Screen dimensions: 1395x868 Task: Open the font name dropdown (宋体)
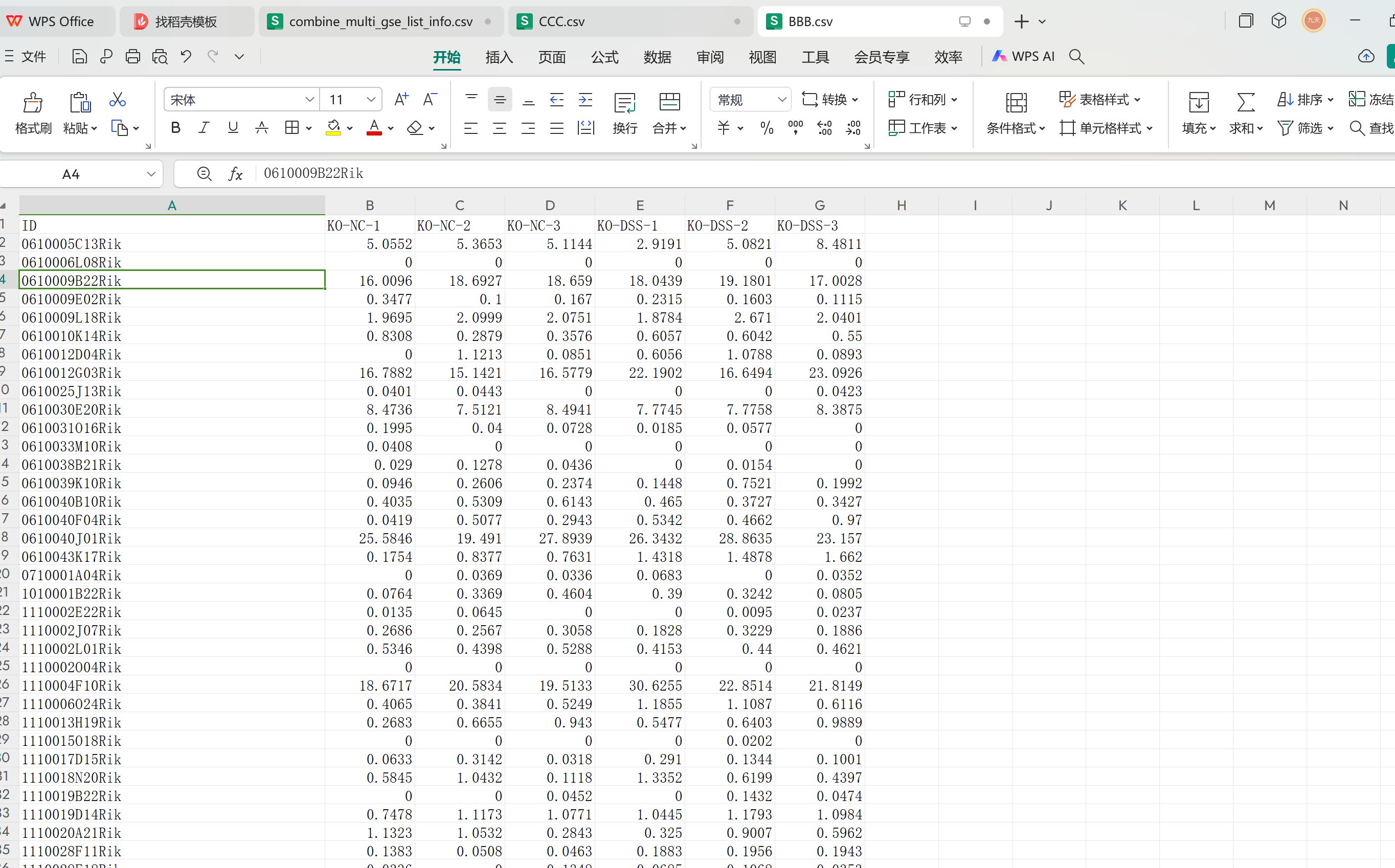click(x=309, y=100)
